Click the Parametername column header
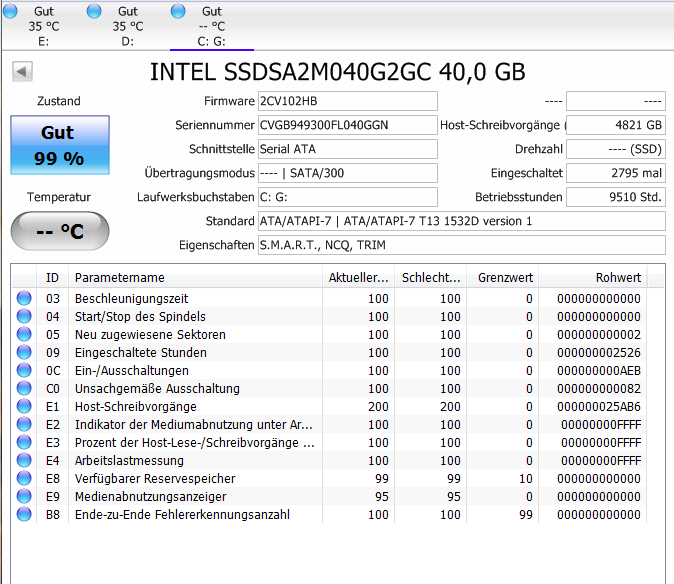Screen dimensions: 674x584 (195, 278)
